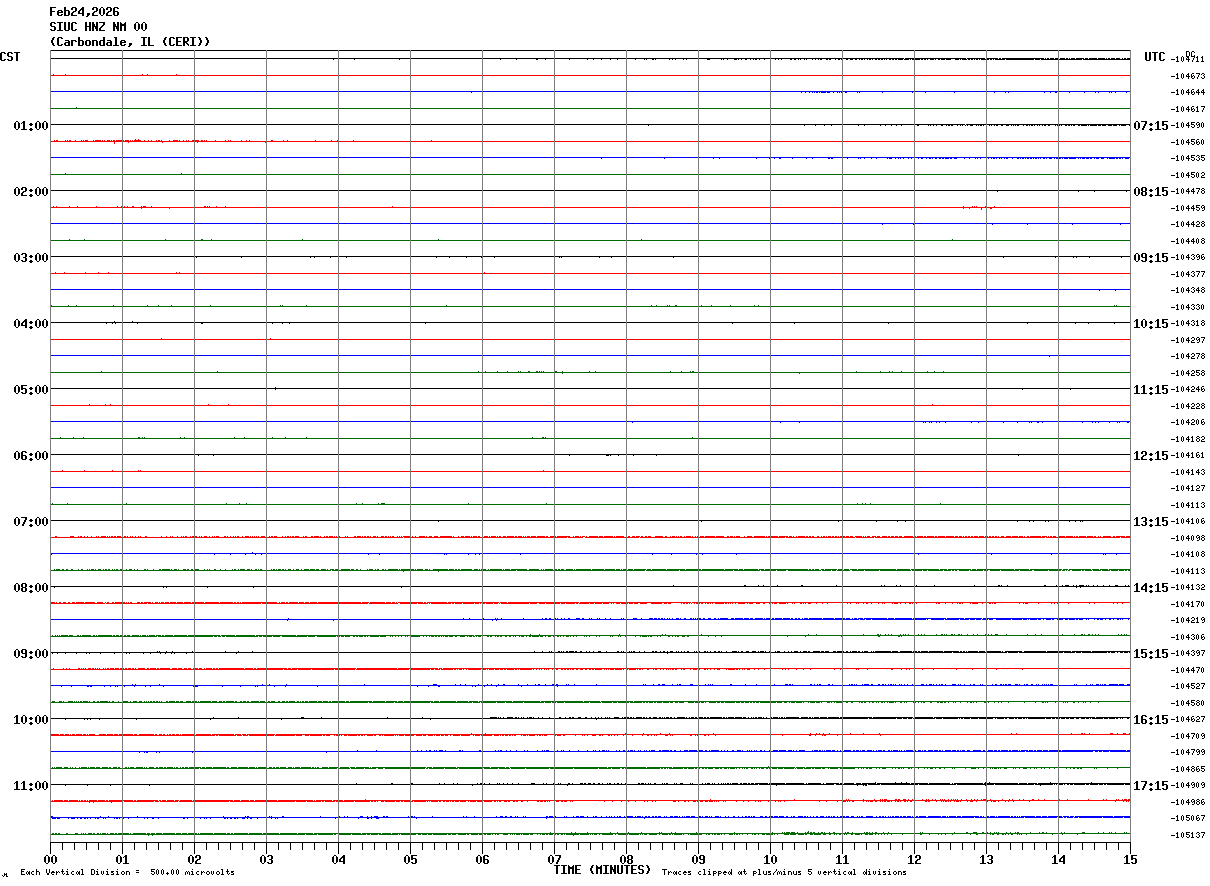
Task: Click minute 01 on the time axis
Action: [122, 859]
